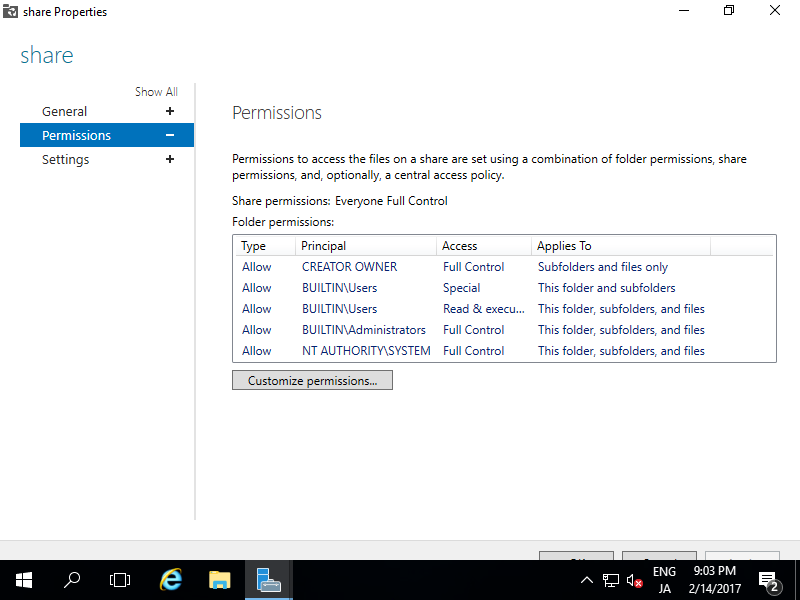Select the BUILTIN\Administrators row
This screenshot has height=600, width=800.
[x=504, y=330]
